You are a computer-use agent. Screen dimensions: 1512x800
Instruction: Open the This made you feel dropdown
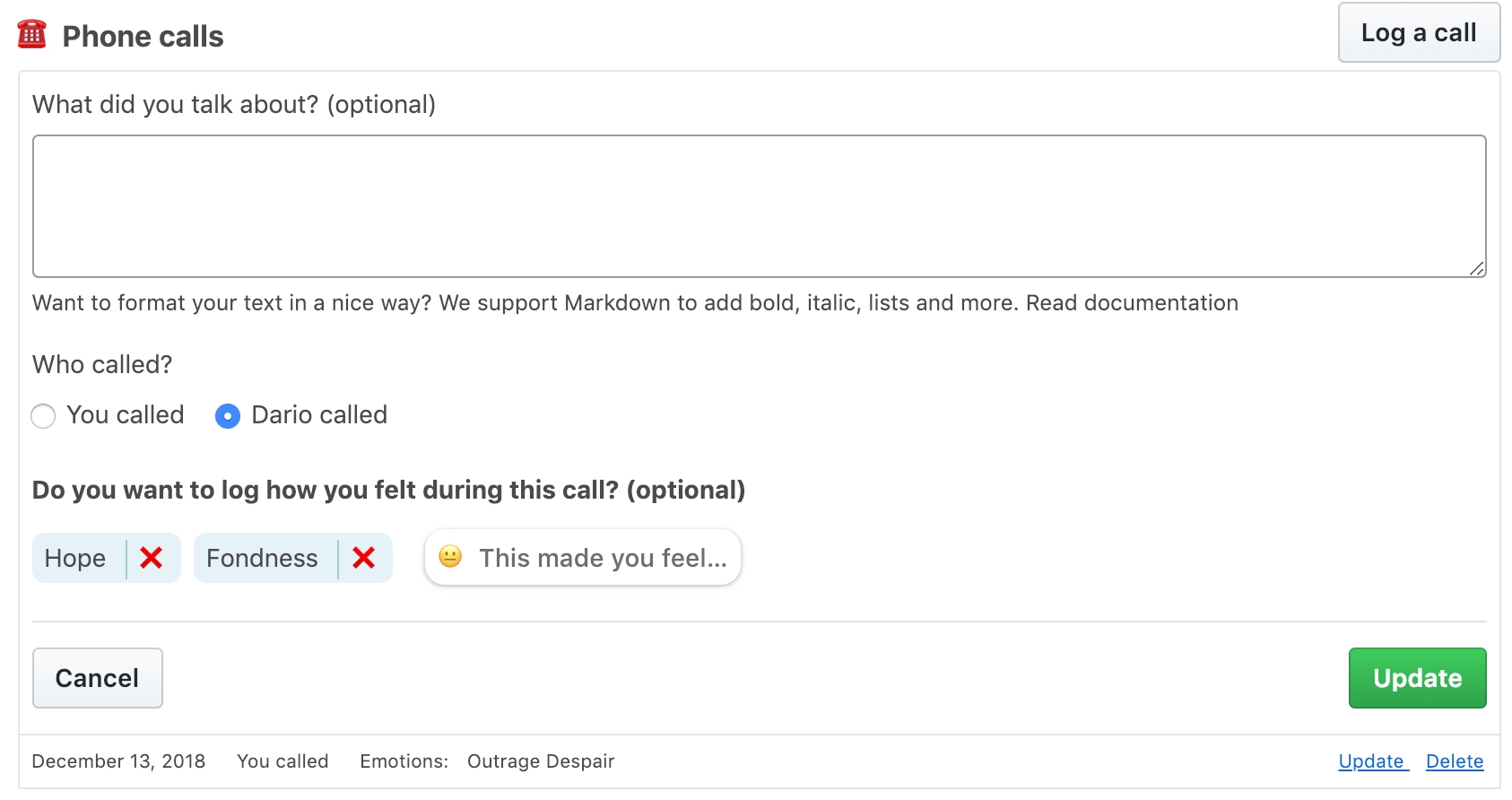(583, 557)
